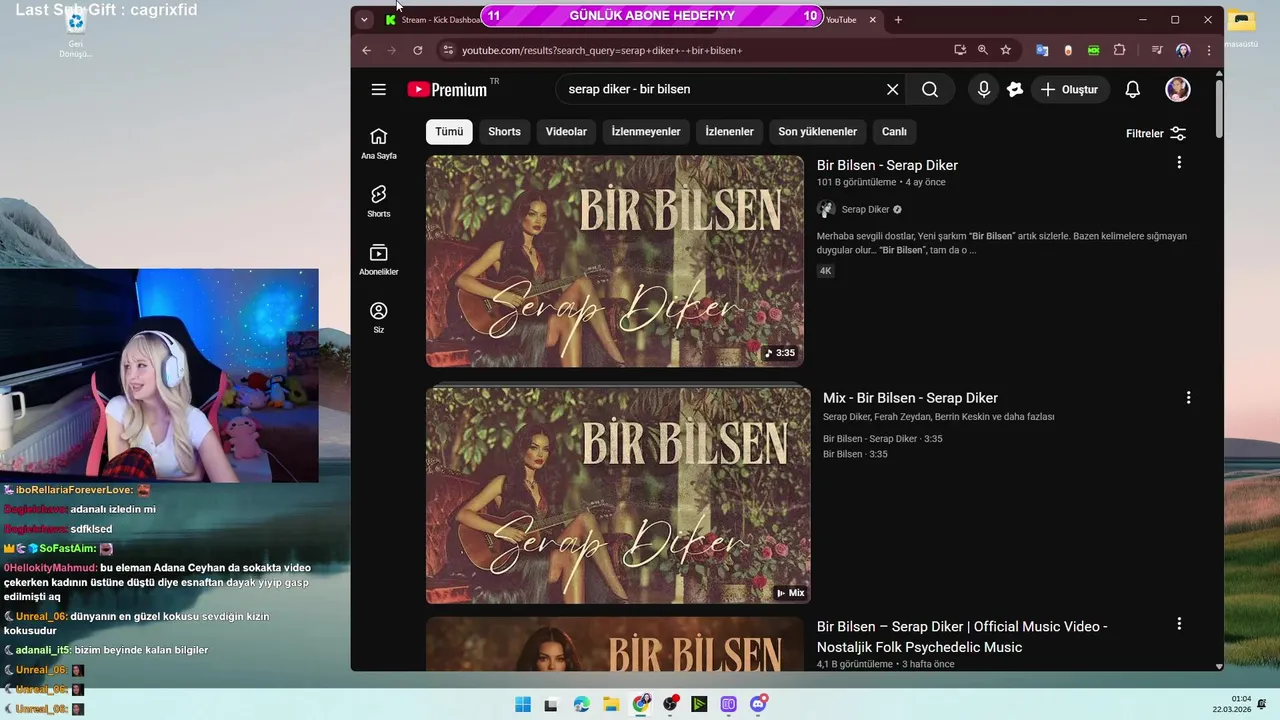This screenshot has height=720, width=1280.
Task: Open site information icon in address bar
Action: pos(448,50)
